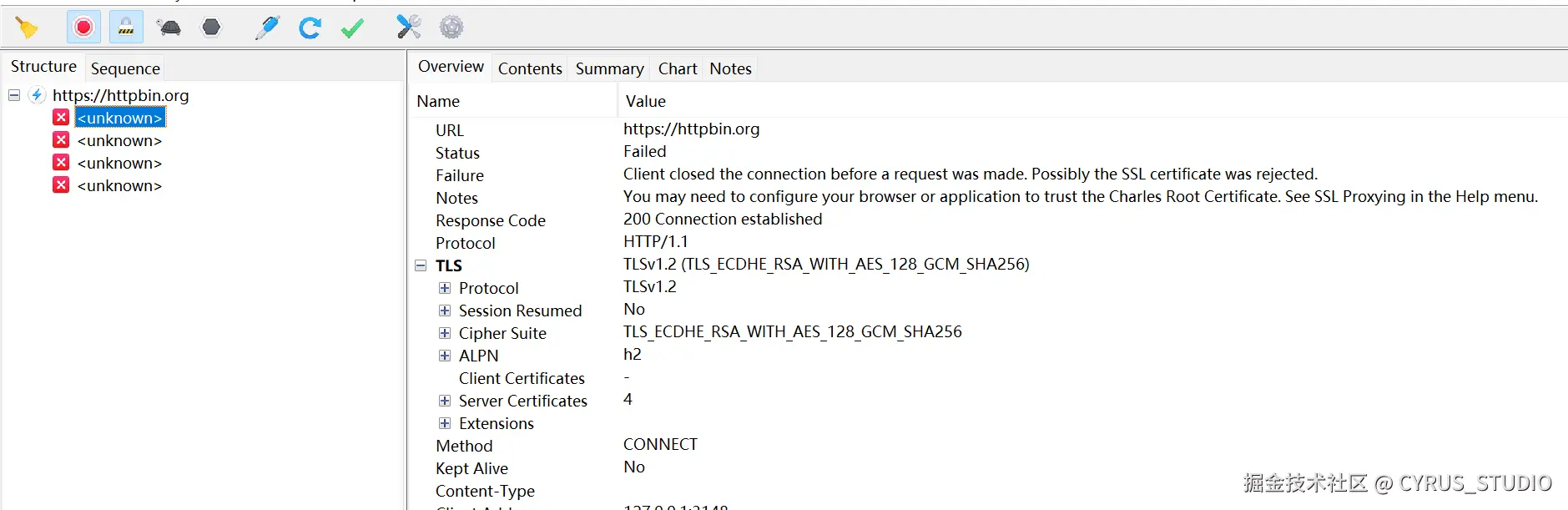
Task: Open the Tools wrench icon
Action: point(408,28)
